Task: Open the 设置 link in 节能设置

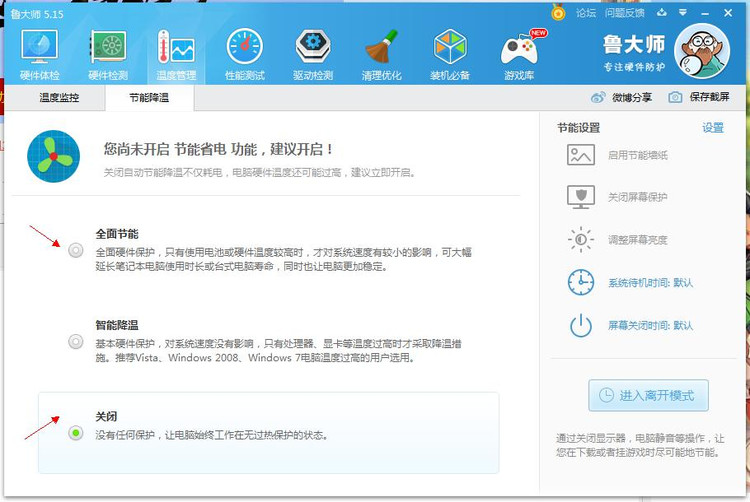Action: point(713,128)
